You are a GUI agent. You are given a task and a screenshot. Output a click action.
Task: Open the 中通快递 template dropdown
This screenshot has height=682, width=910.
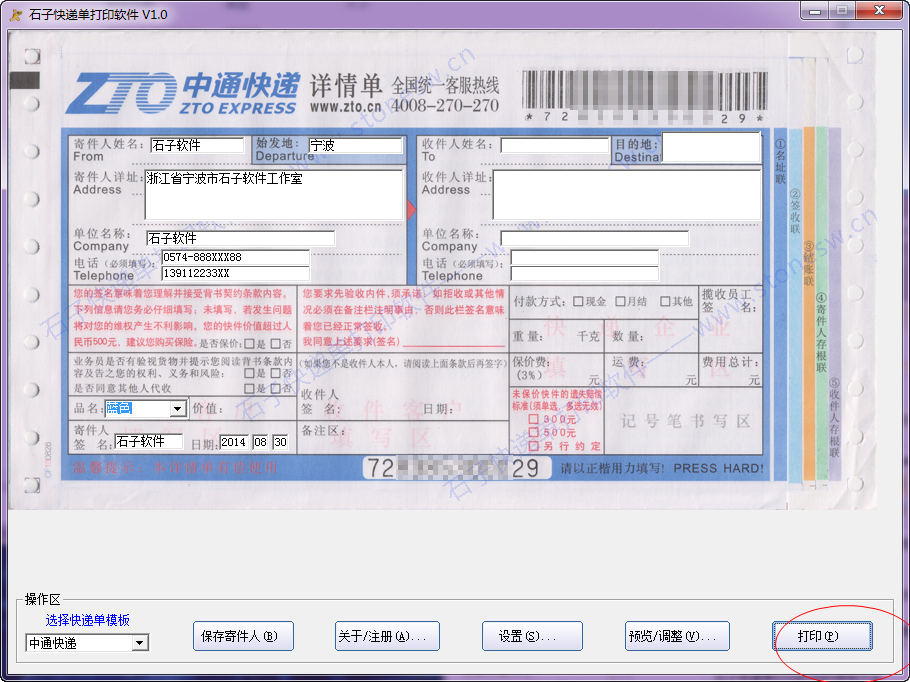coord(139,643)
